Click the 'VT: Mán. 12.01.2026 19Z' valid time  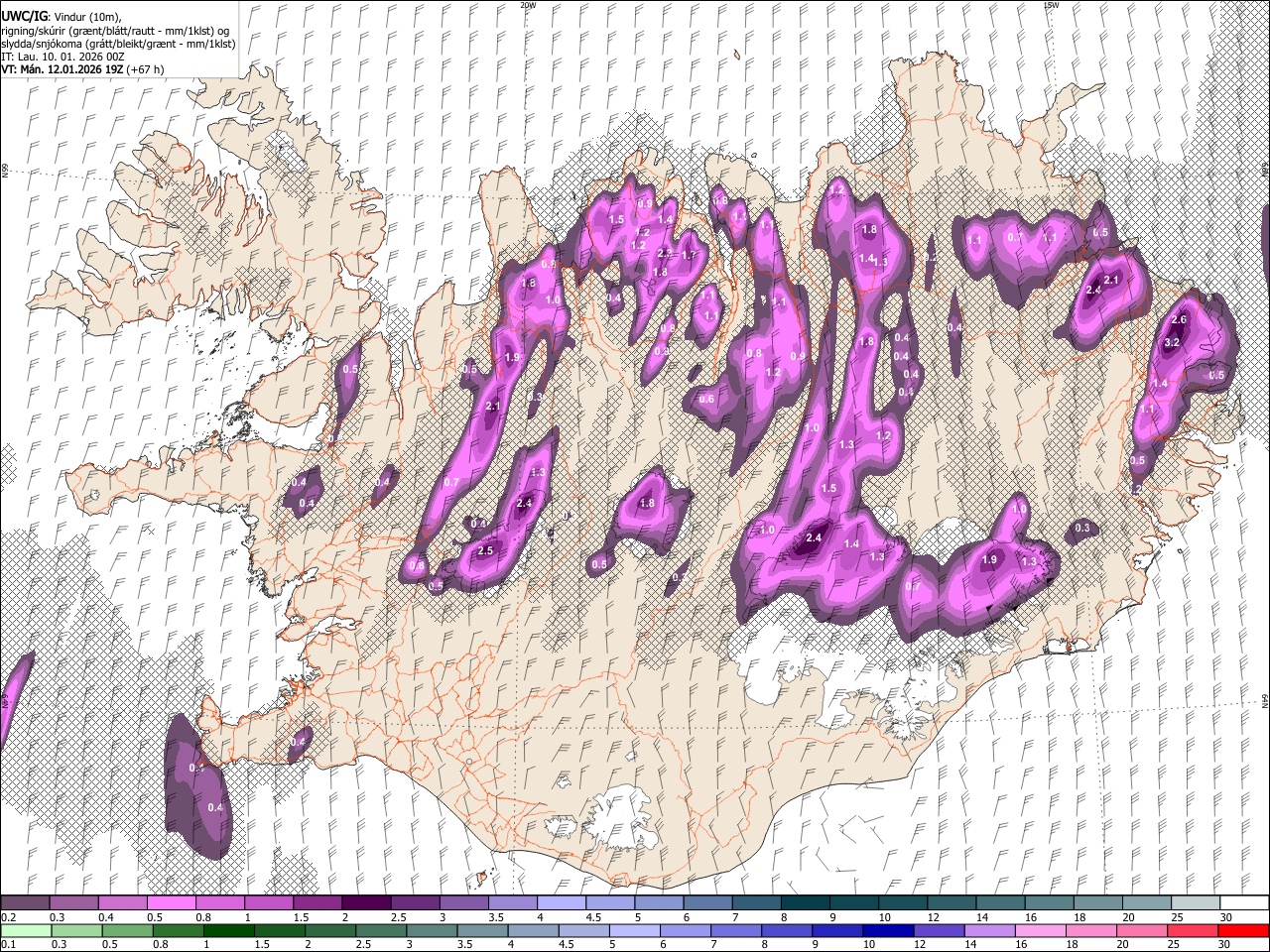(62, 70)
